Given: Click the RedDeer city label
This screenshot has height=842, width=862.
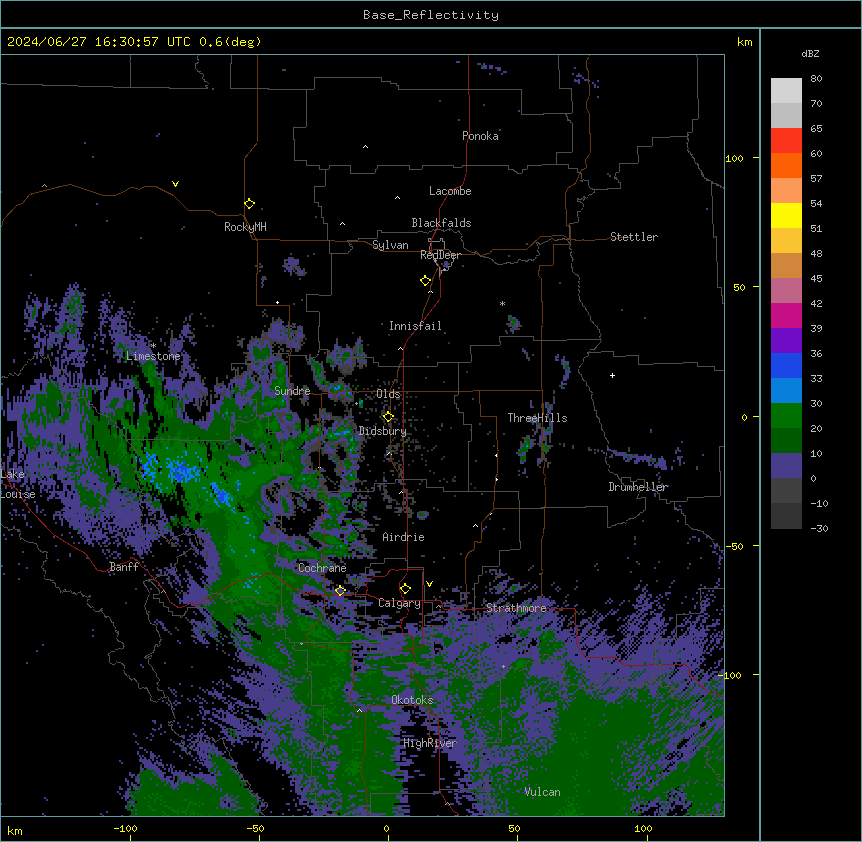Looking at the screenshot, I should tap(440, 255).
